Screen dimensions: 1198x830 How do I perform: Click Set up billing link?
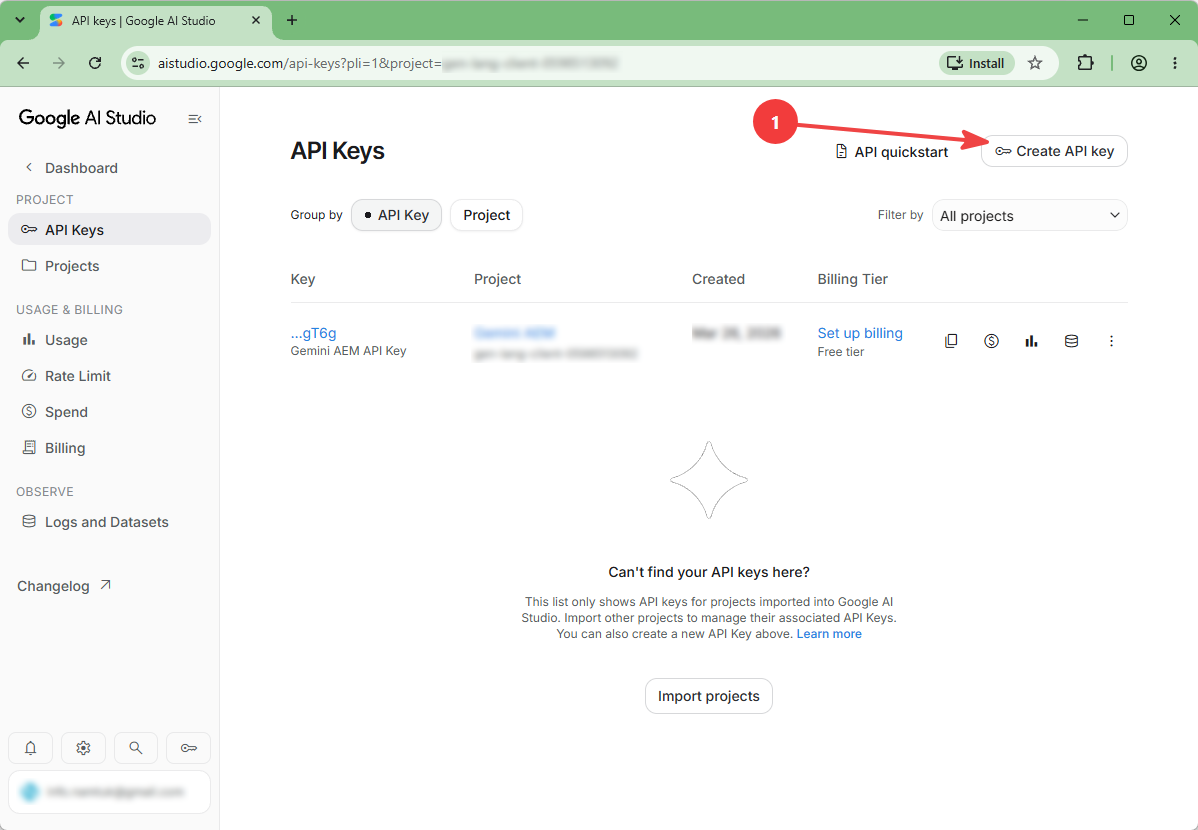point(860,332)
